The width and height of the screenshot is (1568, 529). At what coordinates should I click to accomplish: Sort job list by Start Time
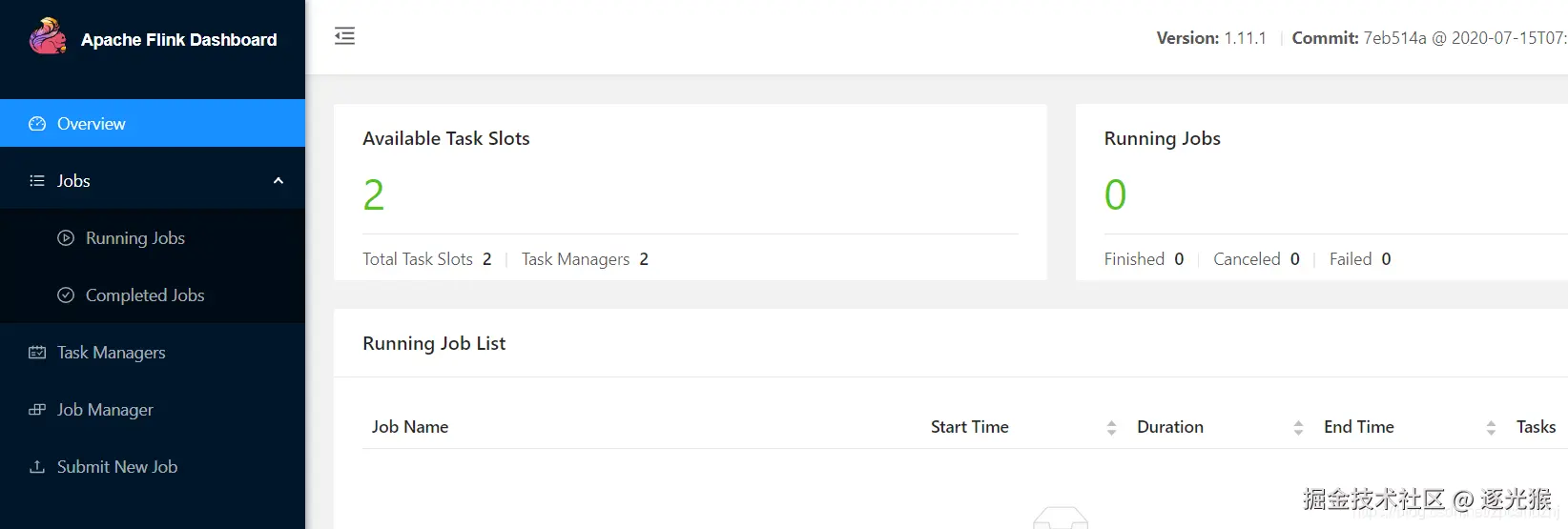pyautogui.click(x=1111, y=428)
